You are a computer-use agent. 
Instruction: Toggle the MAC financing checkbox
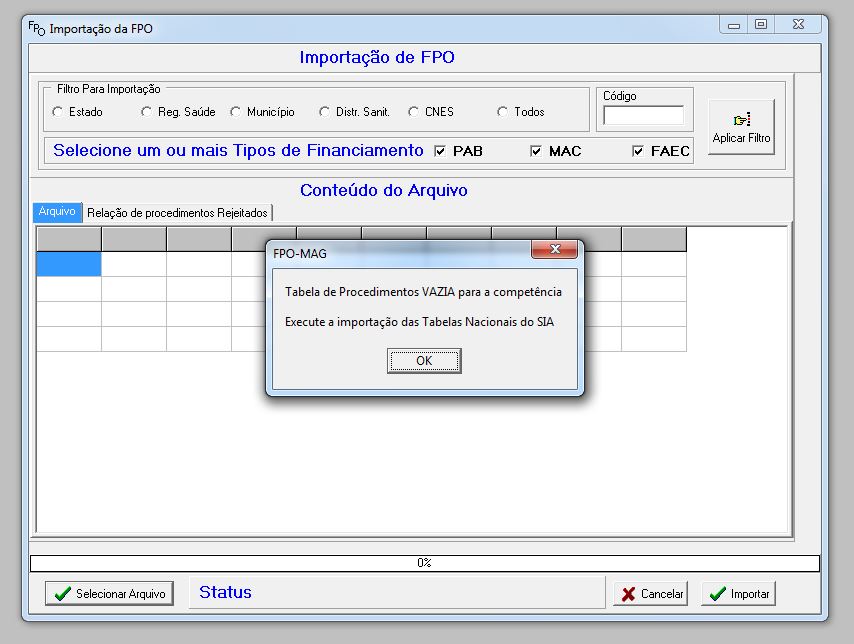pos(536,151)
